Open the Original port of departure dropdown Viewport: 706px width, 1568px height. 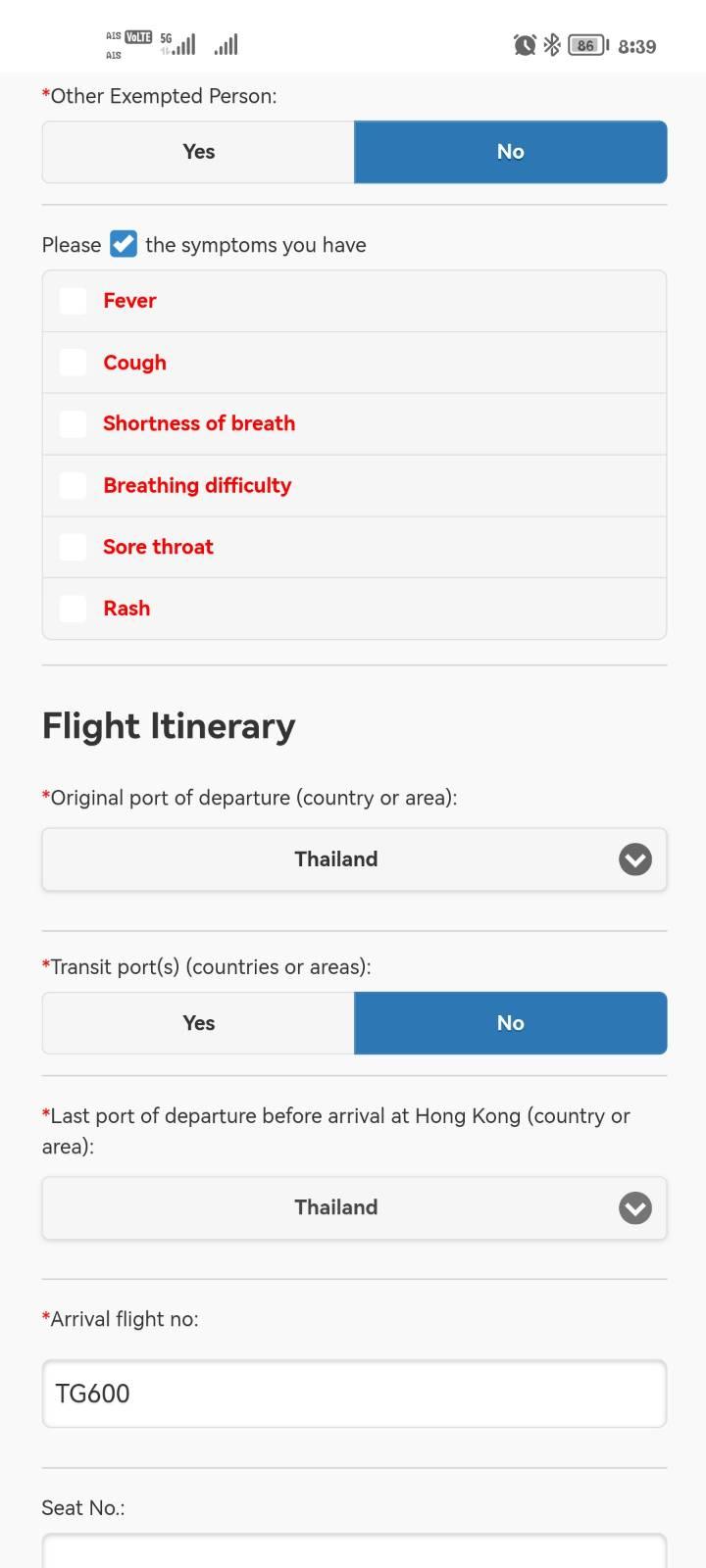[x=354, y=859]
